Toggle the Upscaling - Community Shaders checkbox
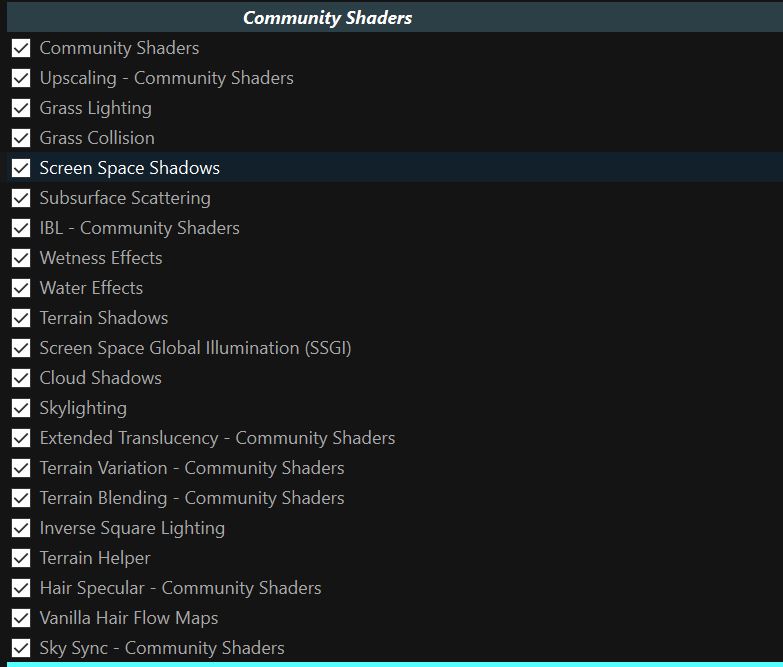The height and width of the screenshot is (667, 783). click(21, 78)
